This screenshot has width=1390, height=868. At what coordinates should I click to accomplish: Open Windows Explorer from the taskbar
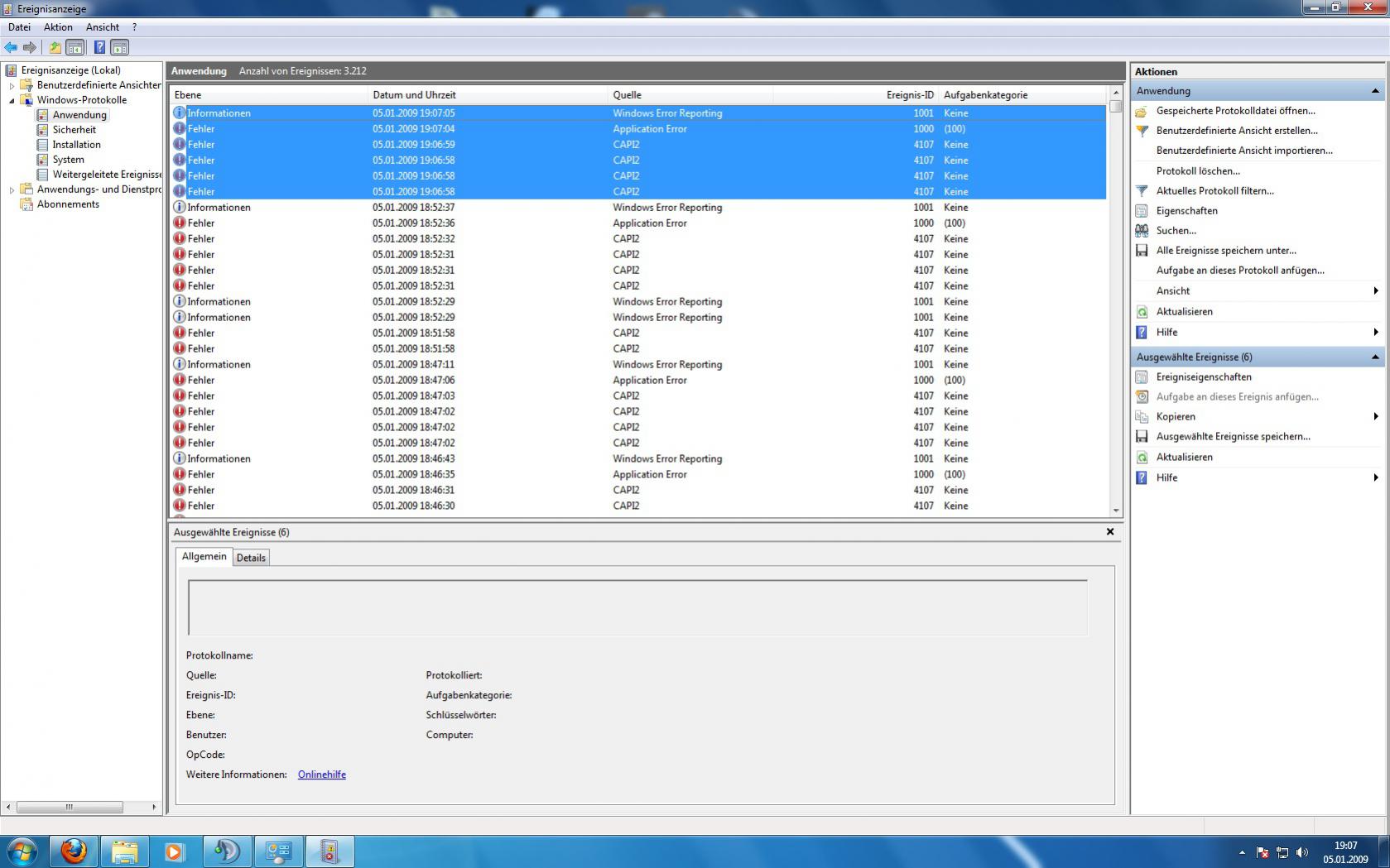pyautogui.click(x=124, y=851)
